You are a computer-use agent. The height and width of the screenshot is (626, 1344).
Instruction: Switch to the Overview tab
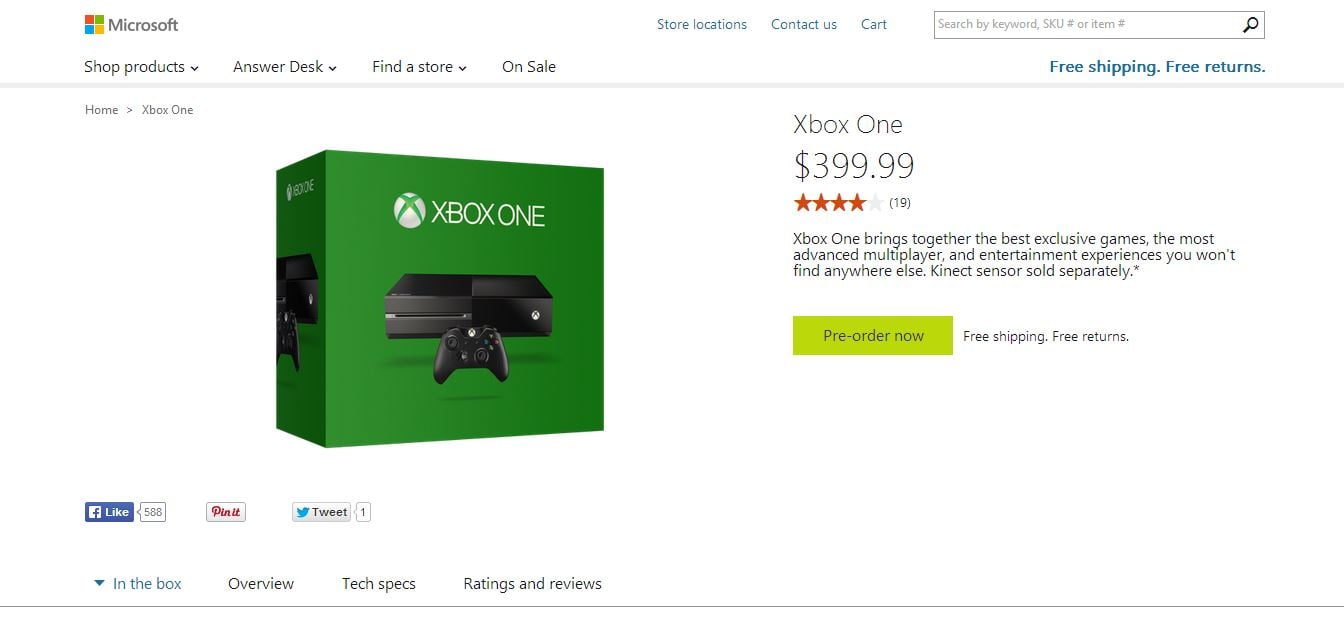pyautogui.click(x=261, y=584)
